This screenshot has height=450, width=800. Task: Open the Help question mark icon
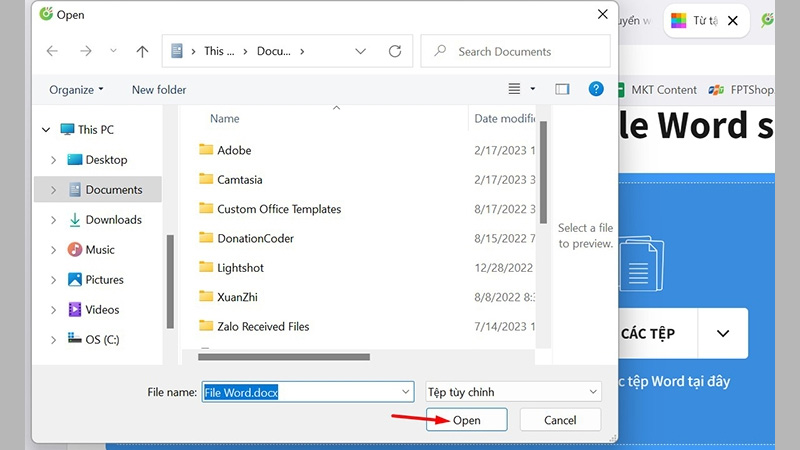pyautogui.click(x=596, y=89)
